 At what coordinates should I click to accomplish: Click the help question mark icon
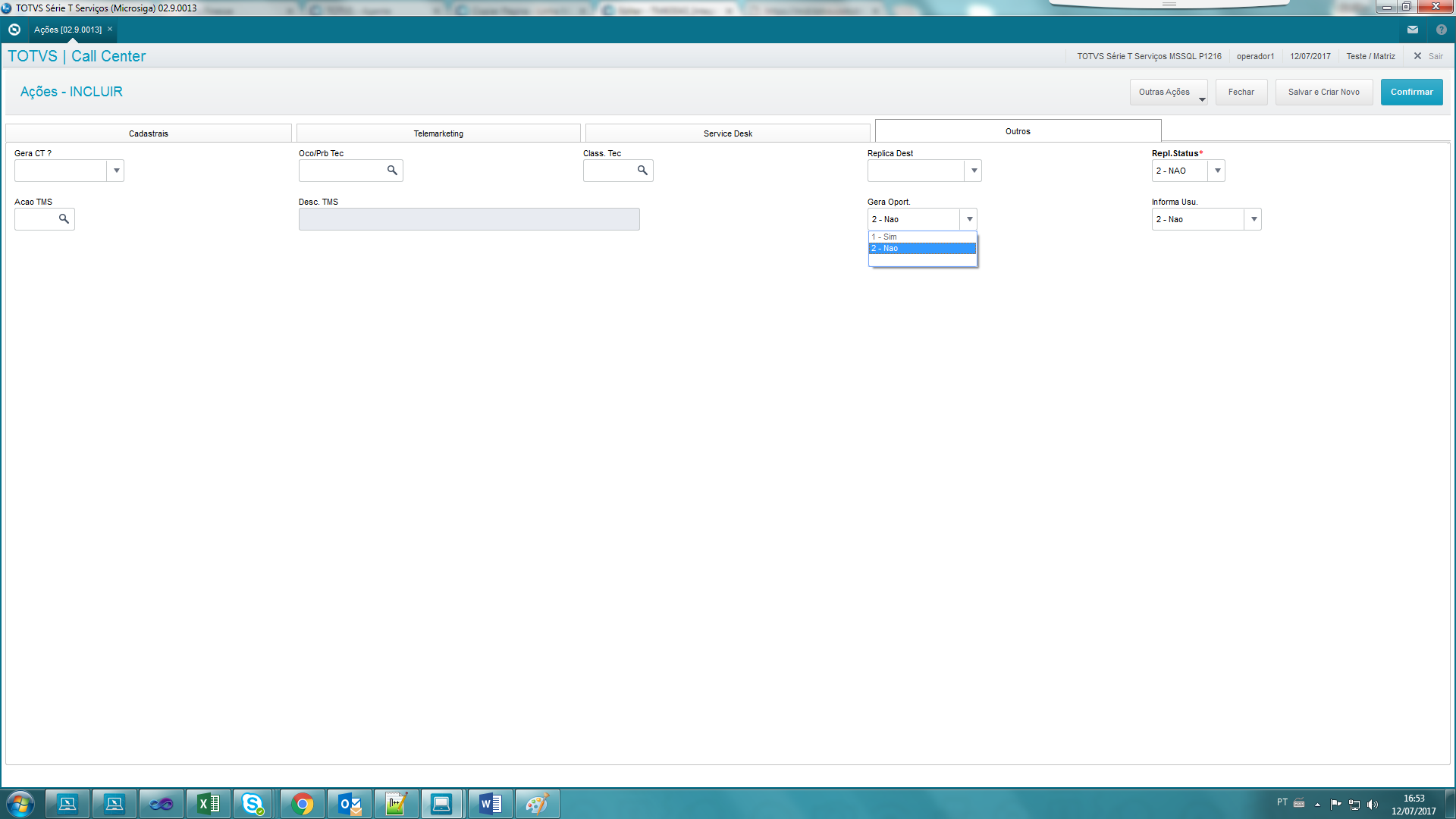click(x=1441, y=30)
